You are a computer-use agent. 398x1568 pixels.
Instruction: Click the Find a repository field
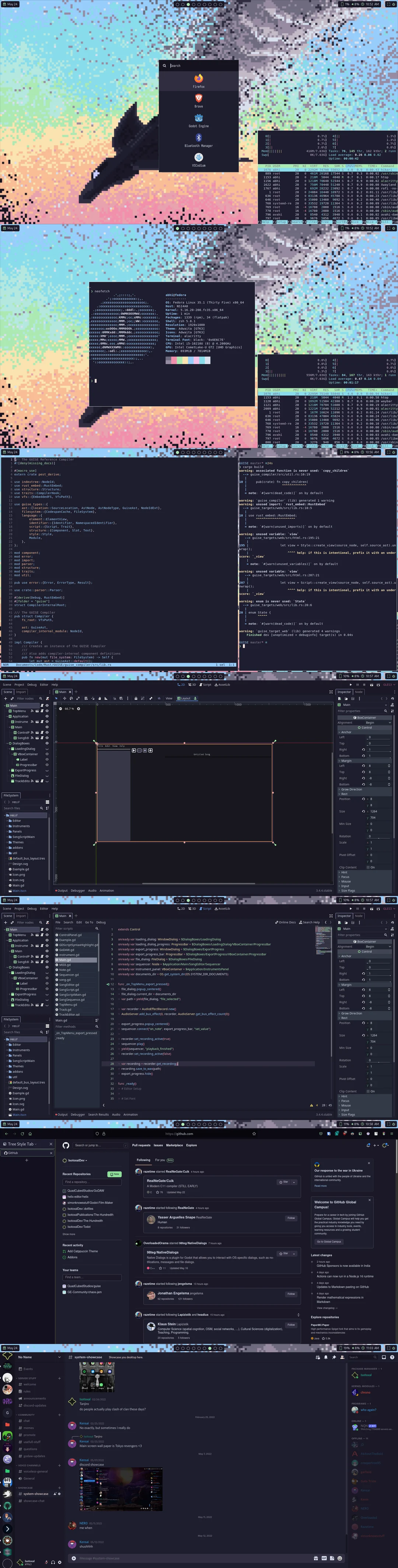(x=91, y=1182)
